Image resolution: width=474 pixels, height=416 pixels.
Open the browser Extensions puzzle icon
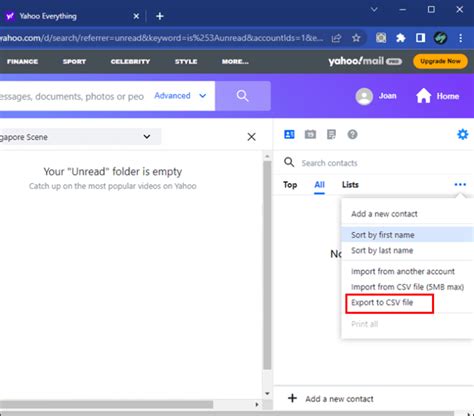click(x=401, y=38)
